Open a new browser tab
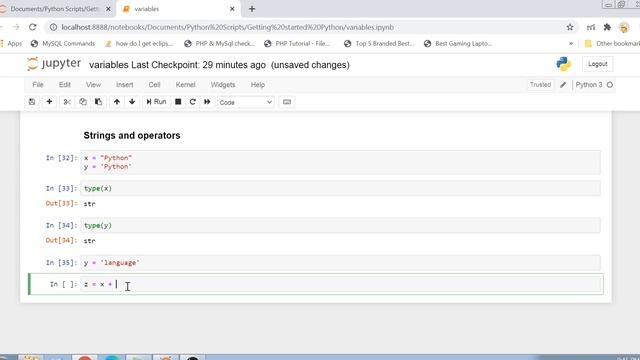Screen dimensions: 640x360 click(252, 9)
